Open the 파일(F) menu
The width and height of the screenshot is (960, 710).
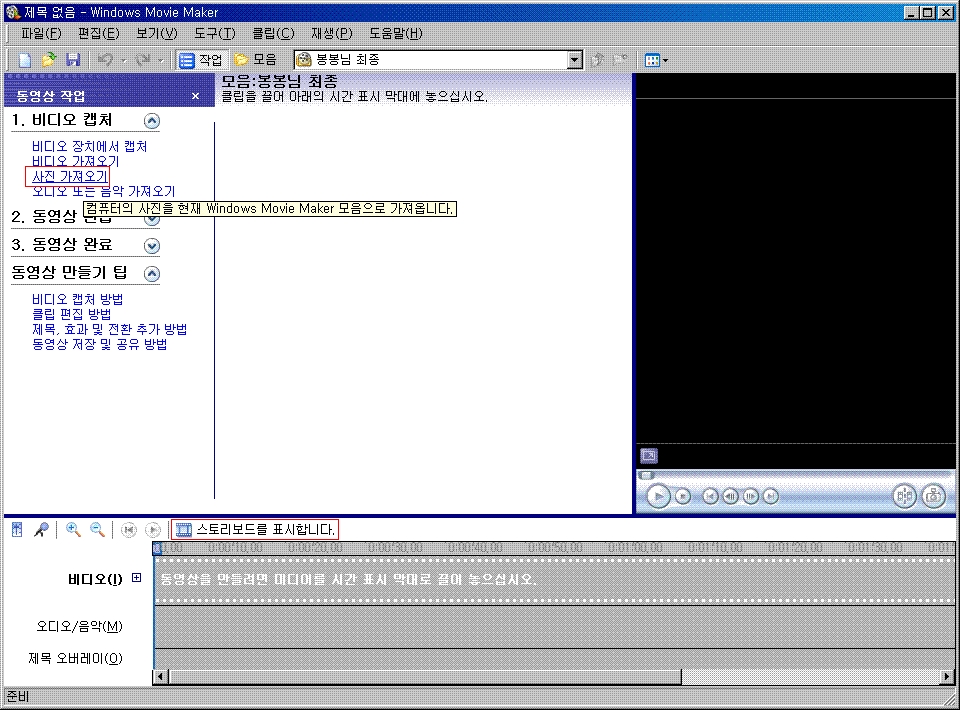pyautogui.click(x=41, y=34)
